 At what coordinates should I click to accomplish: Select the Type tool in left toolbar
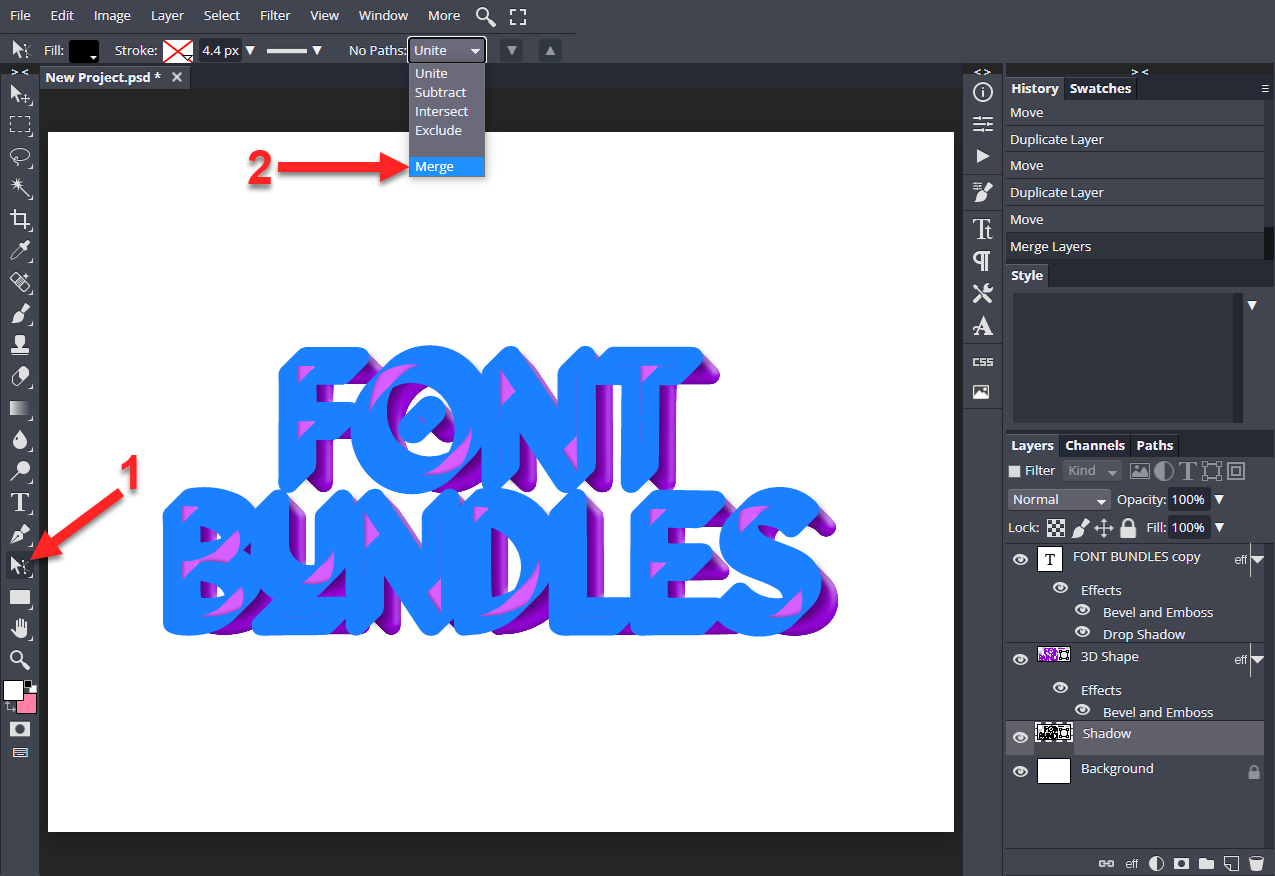19,502
